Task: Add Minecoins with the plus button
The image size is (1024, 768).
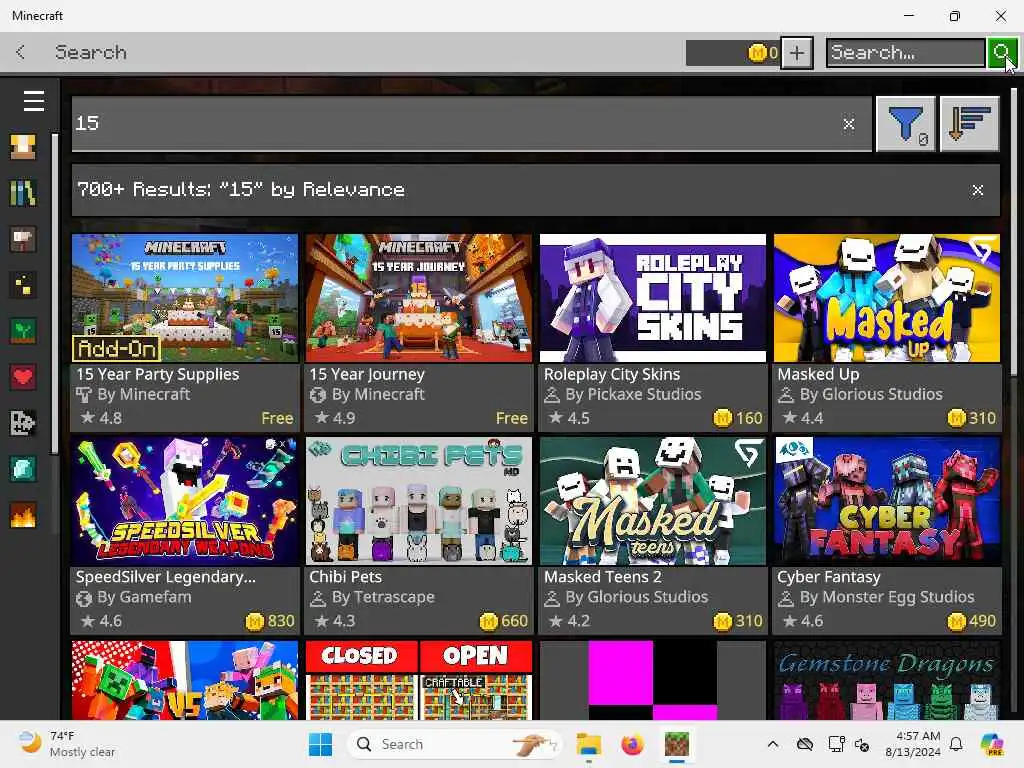Action: 797,53
